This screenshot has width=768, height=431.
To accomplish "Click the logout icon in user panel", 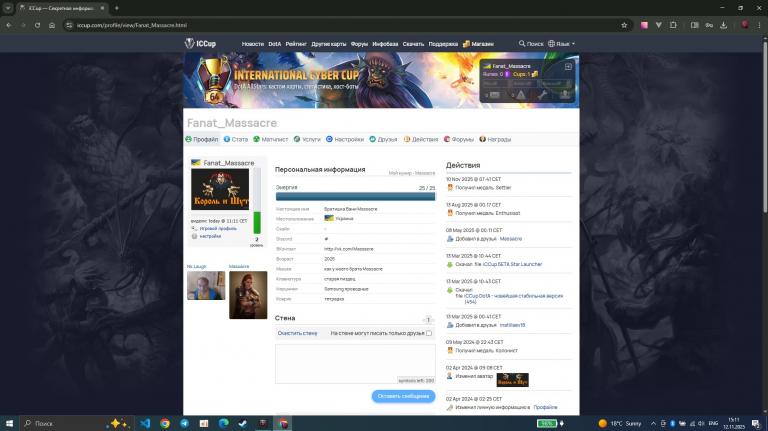I will (x=568, y=66).
